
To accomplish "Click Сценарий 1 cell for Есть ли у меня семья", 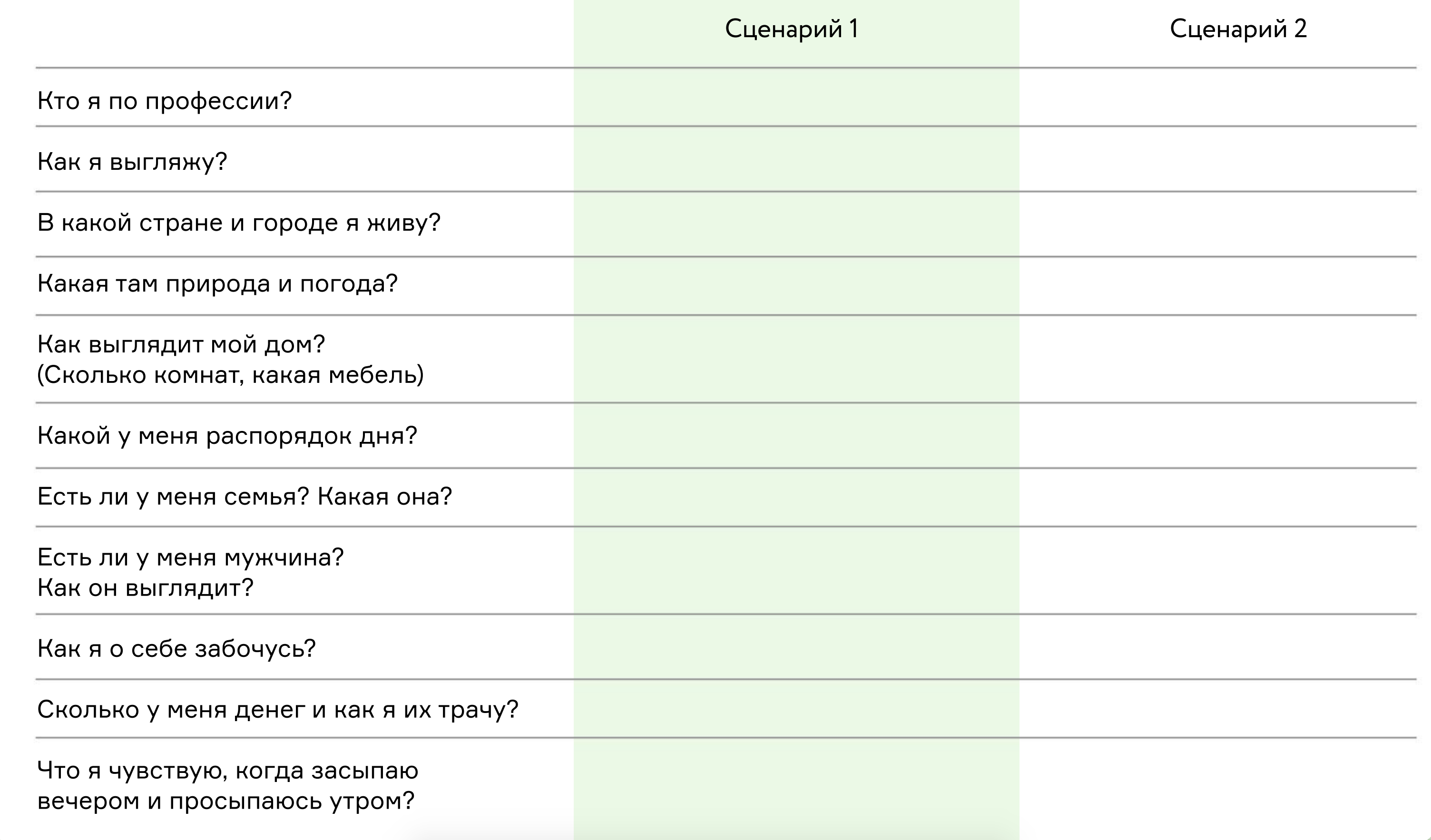I will coord(796,498).
